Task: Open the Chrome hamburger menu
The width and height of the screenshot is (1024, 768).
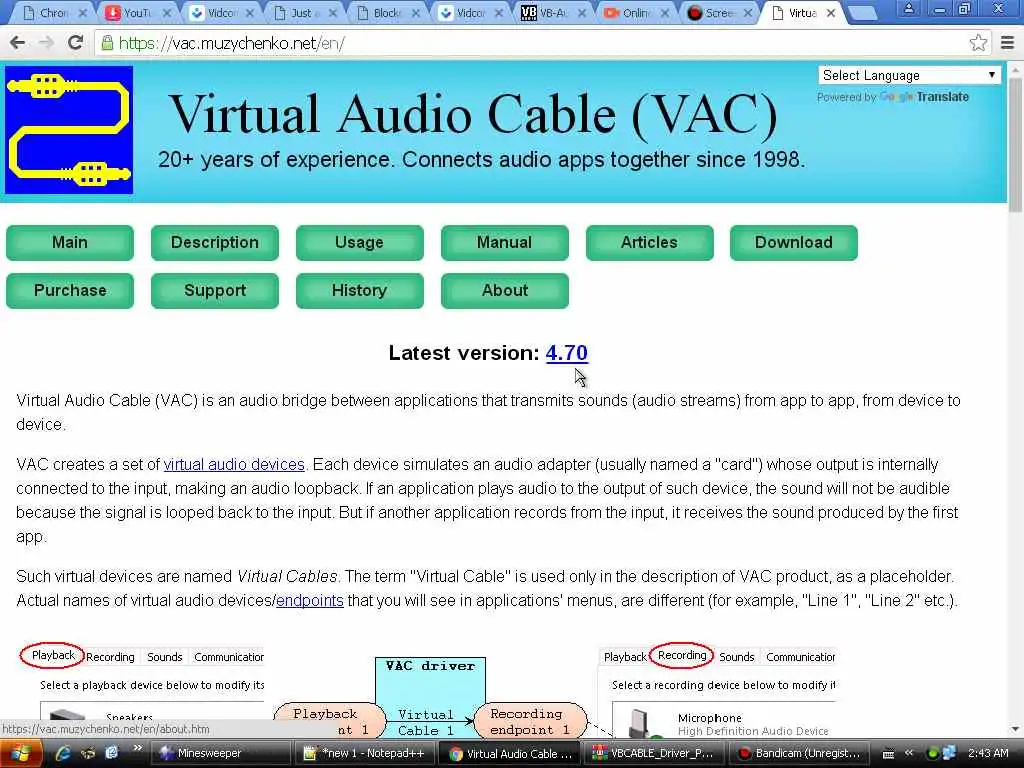Action: 1007,43
